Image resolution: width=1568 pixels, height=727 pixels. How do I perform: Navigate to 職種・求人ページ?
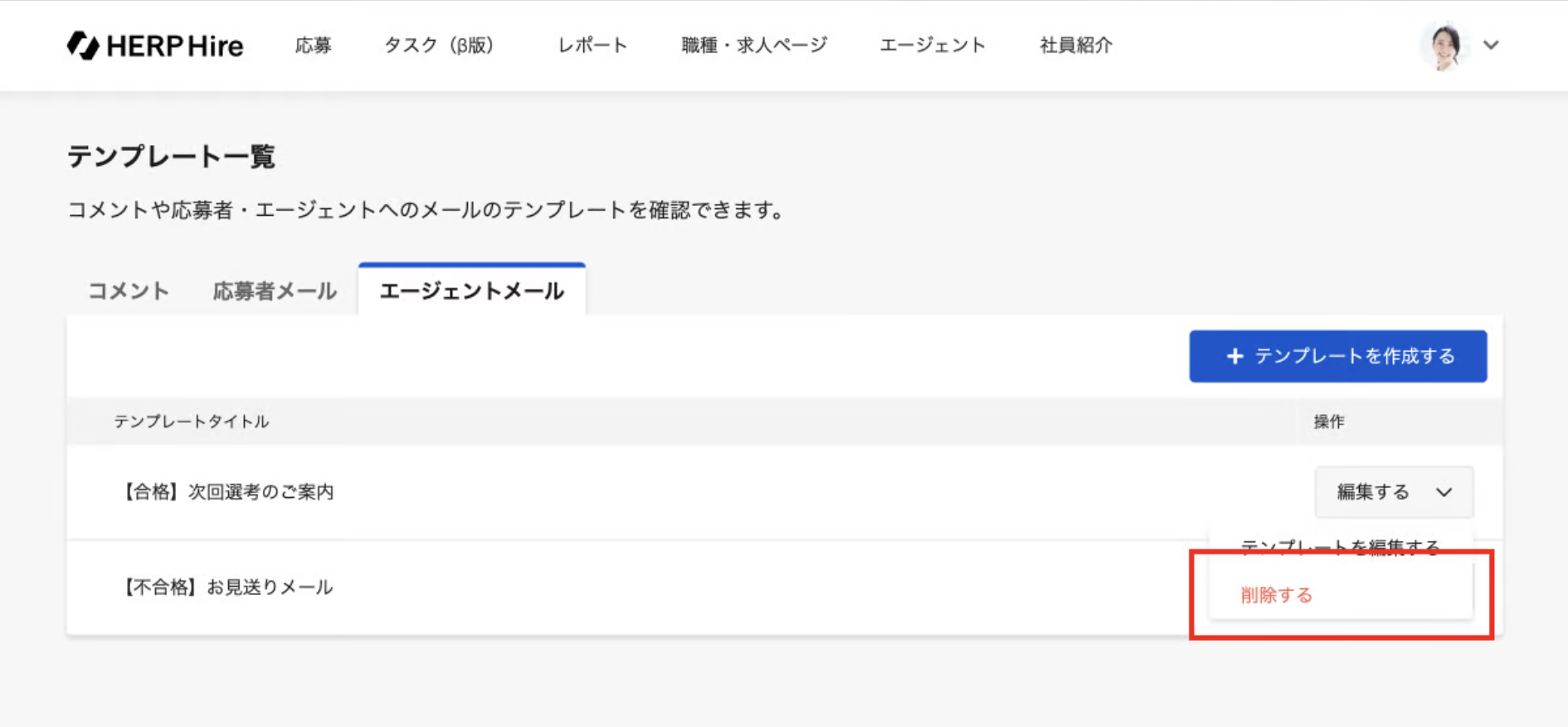point(754,46)
